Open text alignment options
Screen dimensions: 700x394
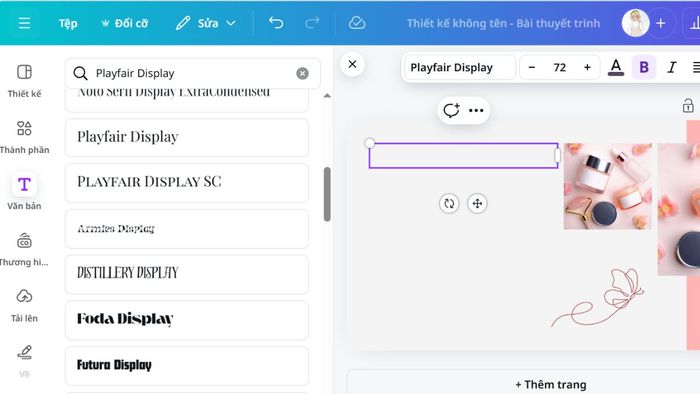[x=696, y=67]
